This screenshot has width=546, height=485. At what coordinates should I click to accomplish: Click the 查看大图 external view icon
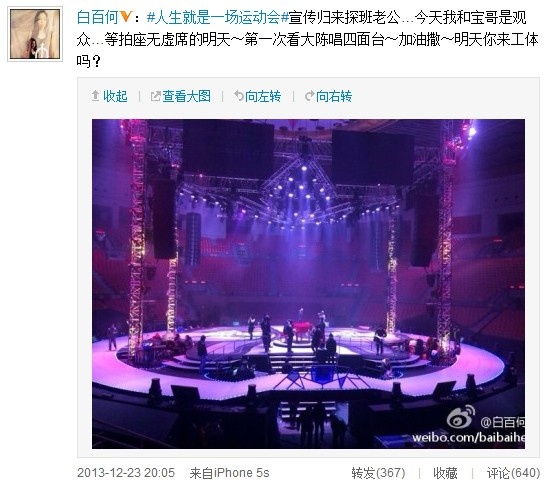click(x=155, y=96)
